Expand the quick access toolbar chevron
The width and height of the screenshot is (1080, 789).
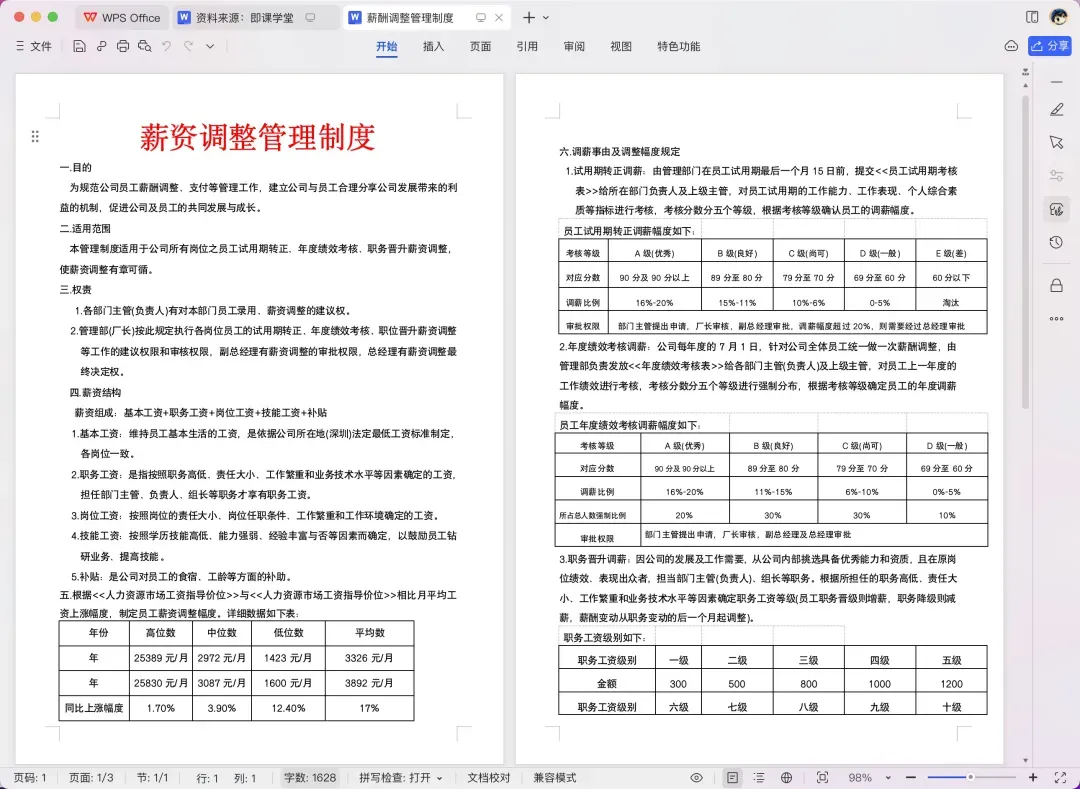point(210,46)
